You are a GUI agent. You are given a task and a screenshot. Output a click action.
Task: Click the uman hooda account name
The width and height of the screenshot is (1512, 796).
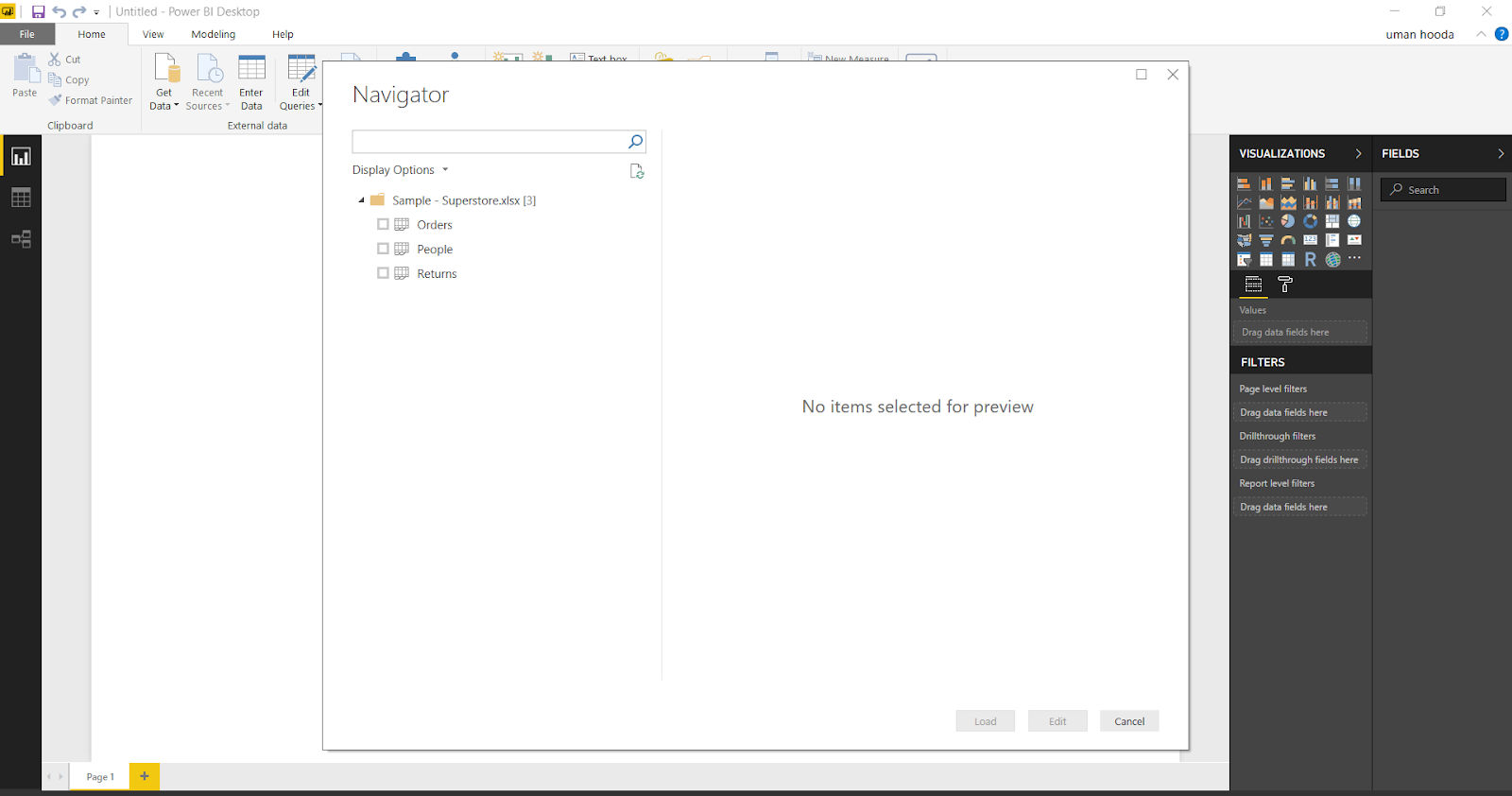click(1420, 35)
